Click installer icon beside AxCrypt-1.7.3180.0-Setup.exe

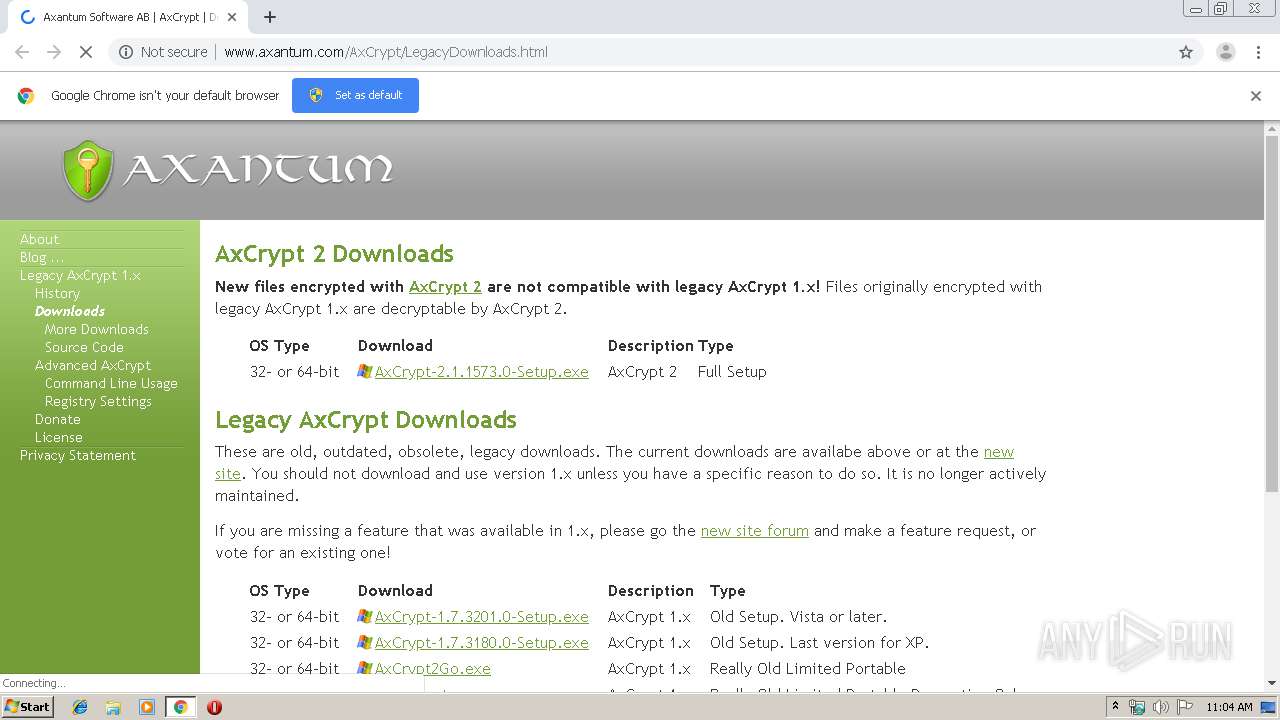[365, 642]
